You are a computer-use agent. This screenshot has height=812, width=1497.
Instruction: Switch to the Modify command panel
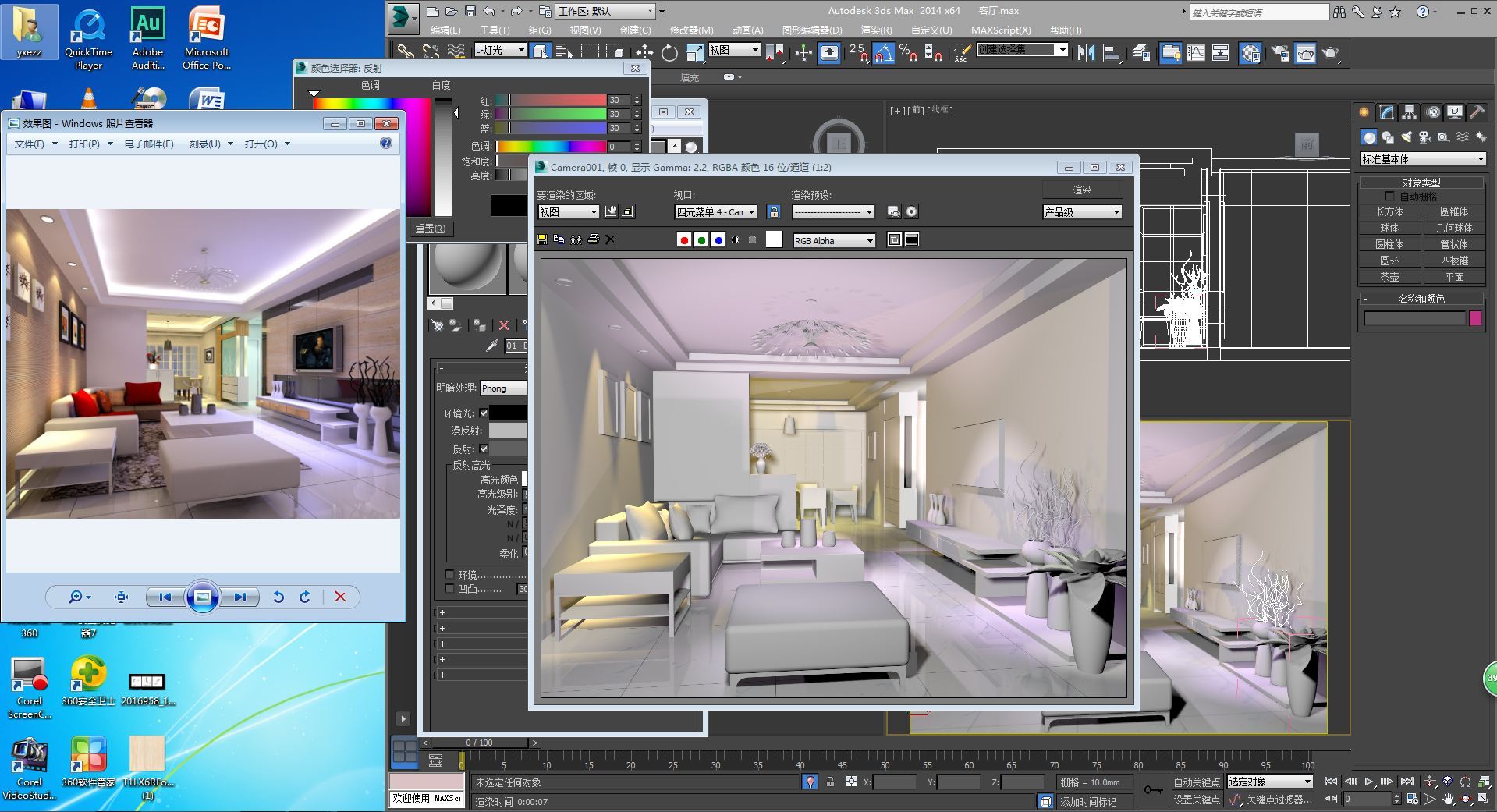click(1386, 112)
